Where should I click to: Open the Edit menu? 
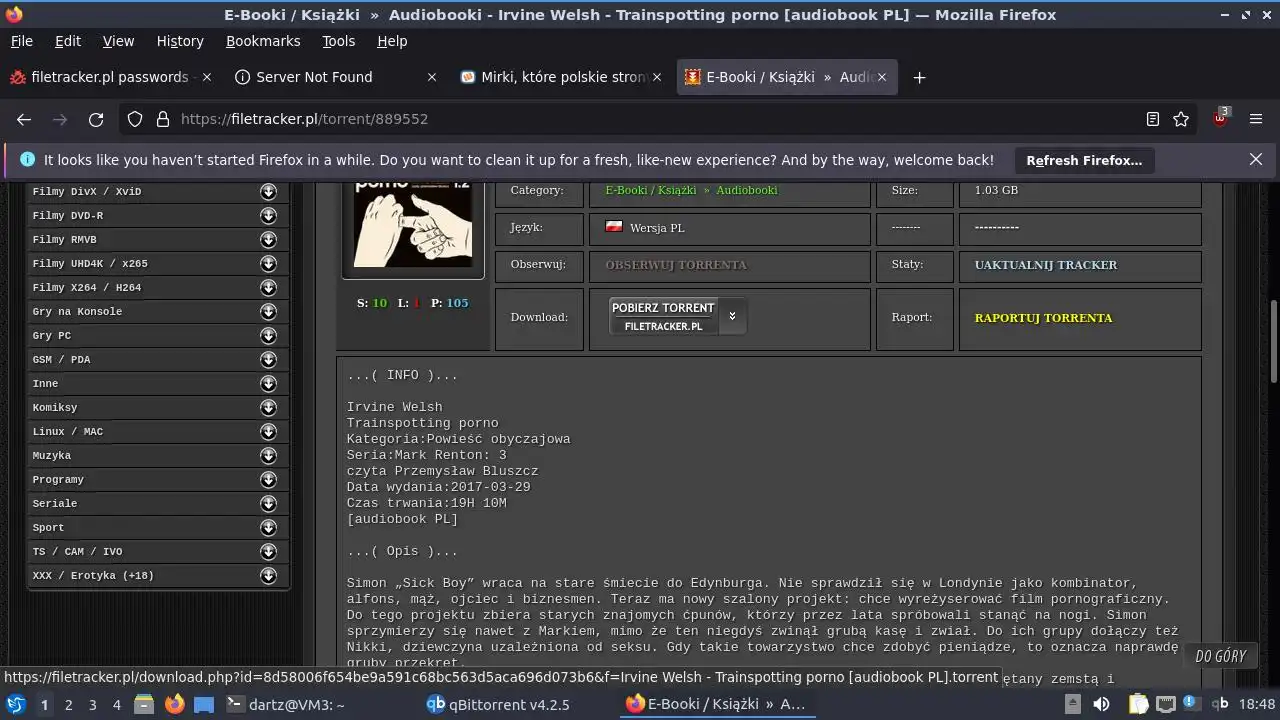[x=68, y=41]
